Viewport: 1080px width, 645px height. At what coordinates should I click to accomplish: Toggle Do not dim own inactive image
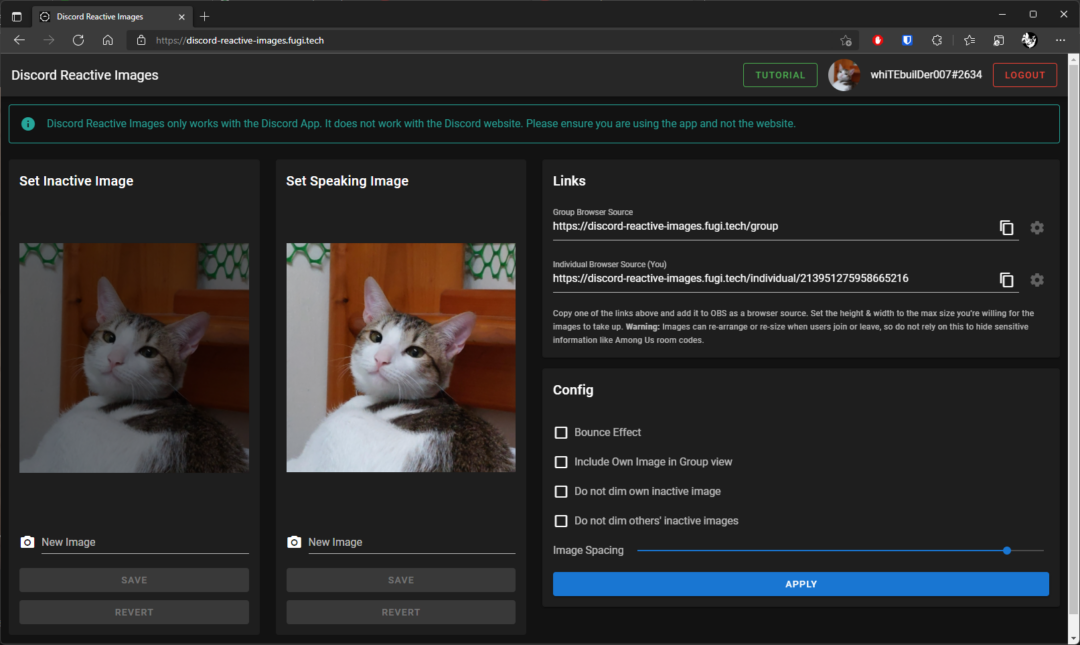tap(561, 492)
